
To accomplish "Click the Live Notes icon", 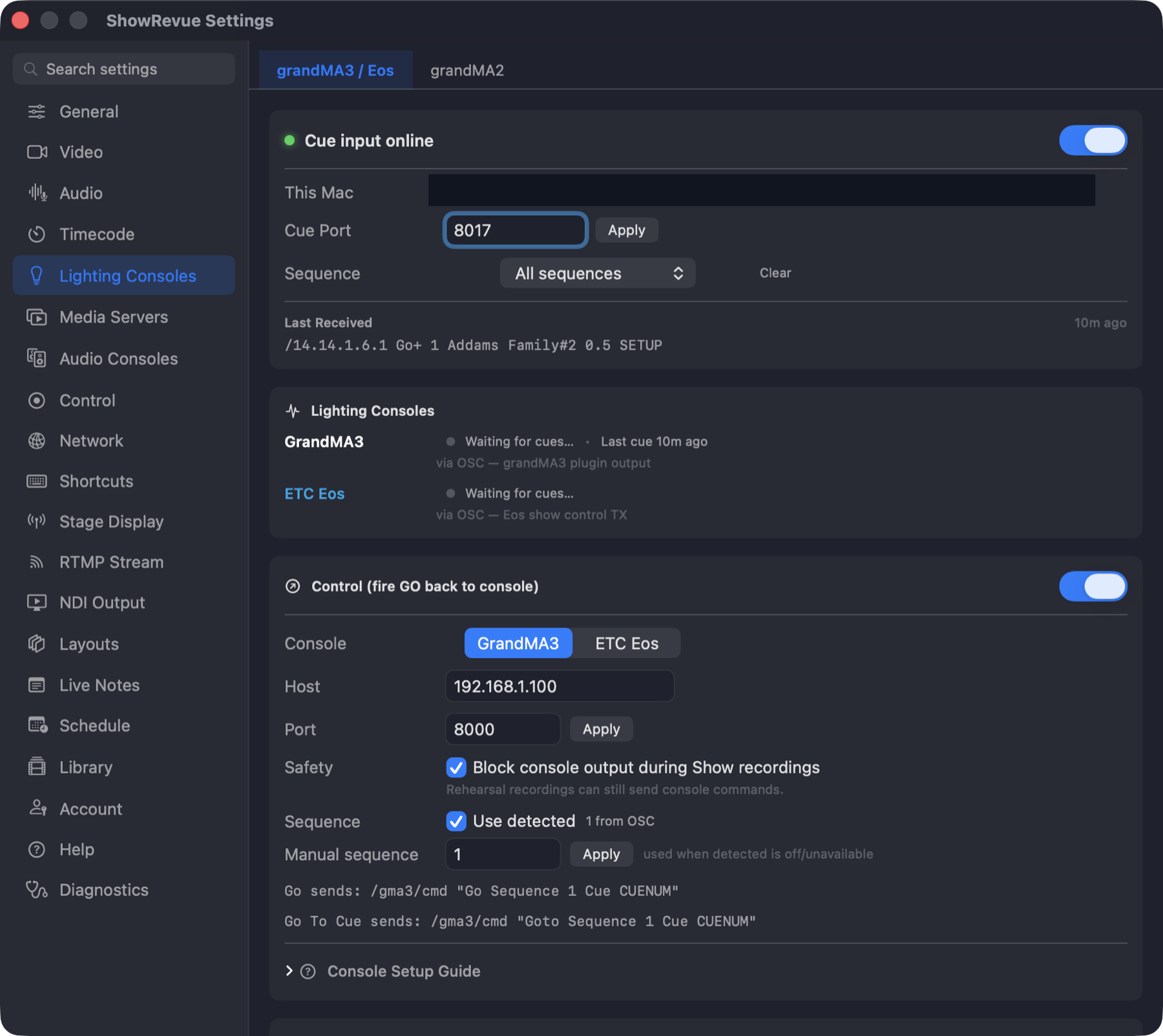I will click(37, 685).
